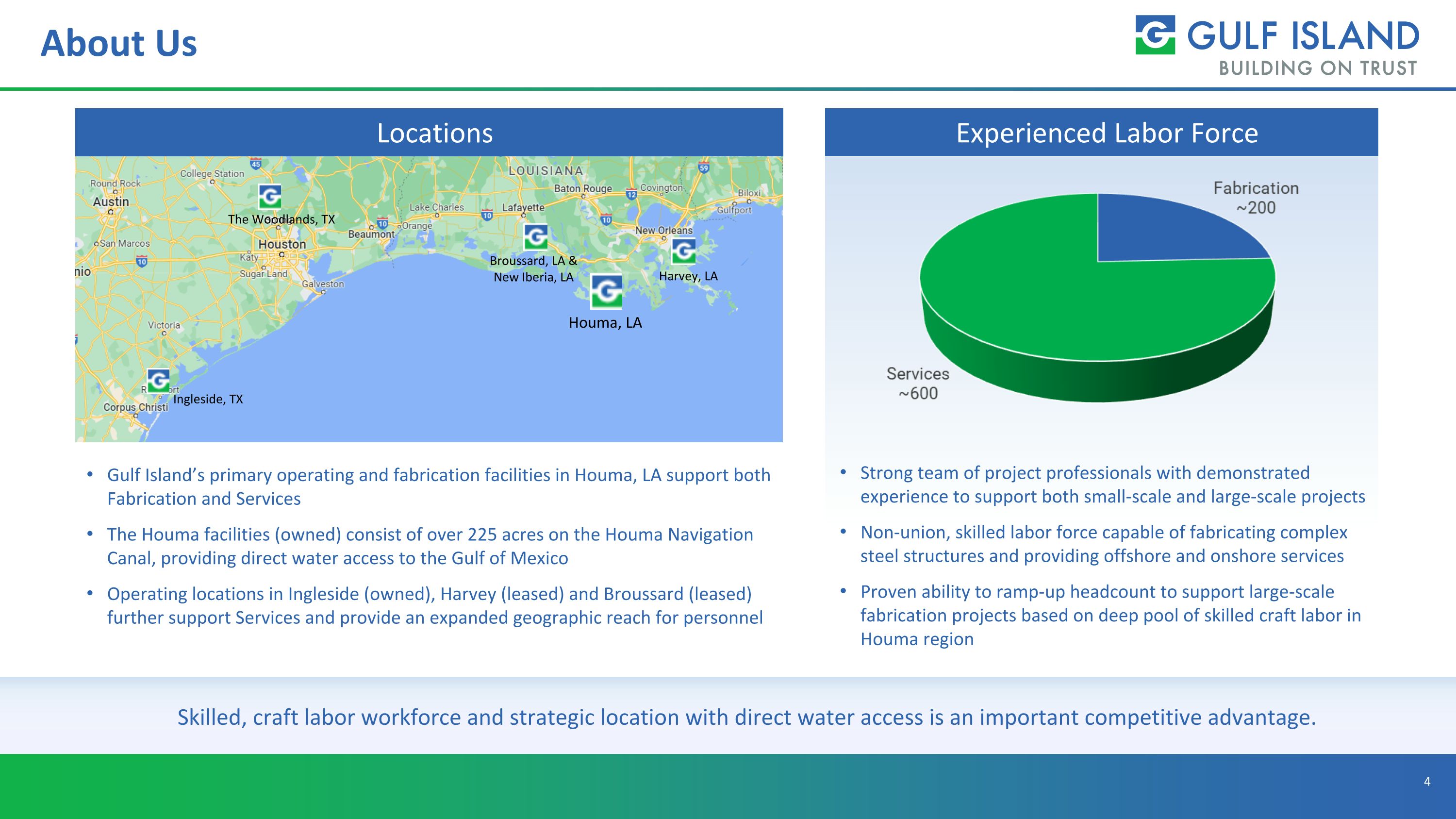Click the Broussard, LA map marker icon
This screenshot has width=1456, height=819.
click(535, 237)
